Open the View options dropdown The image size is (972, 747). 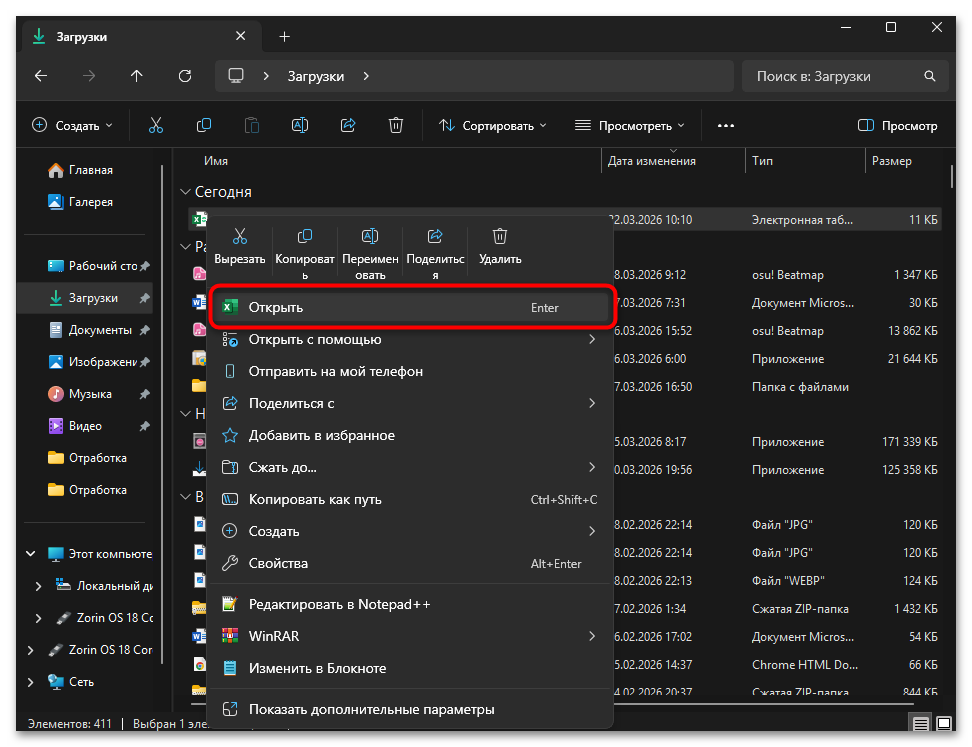tap(629, 126)
